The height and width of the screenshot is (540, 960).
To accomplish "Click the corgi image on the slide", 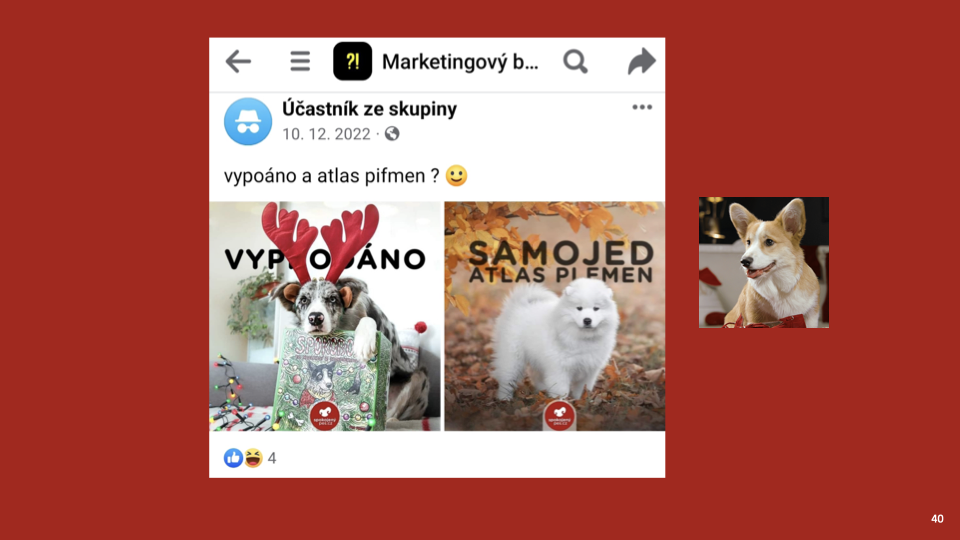I will (764, 262).
